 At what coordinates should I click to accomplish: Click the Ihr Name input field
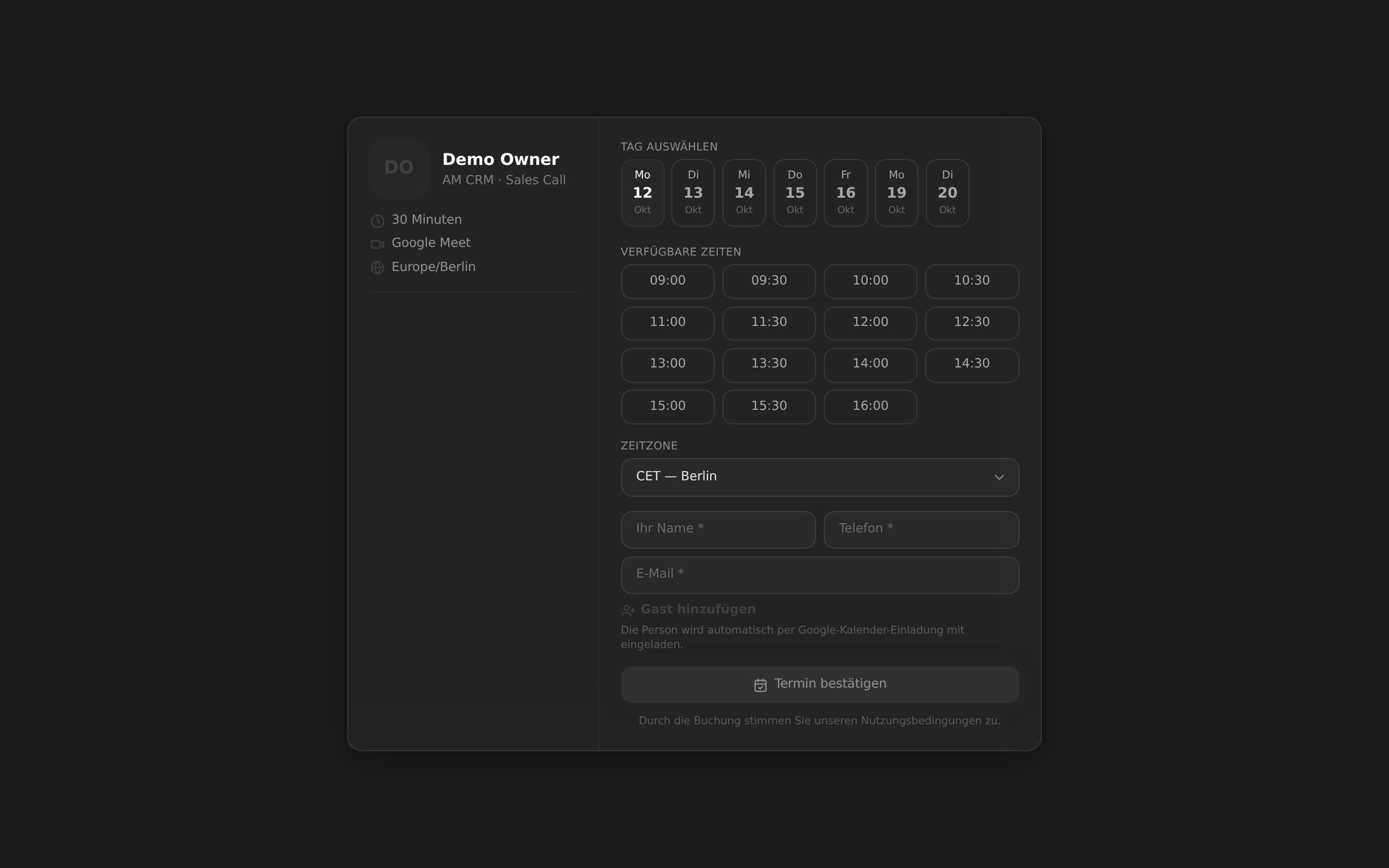(718, 530)
